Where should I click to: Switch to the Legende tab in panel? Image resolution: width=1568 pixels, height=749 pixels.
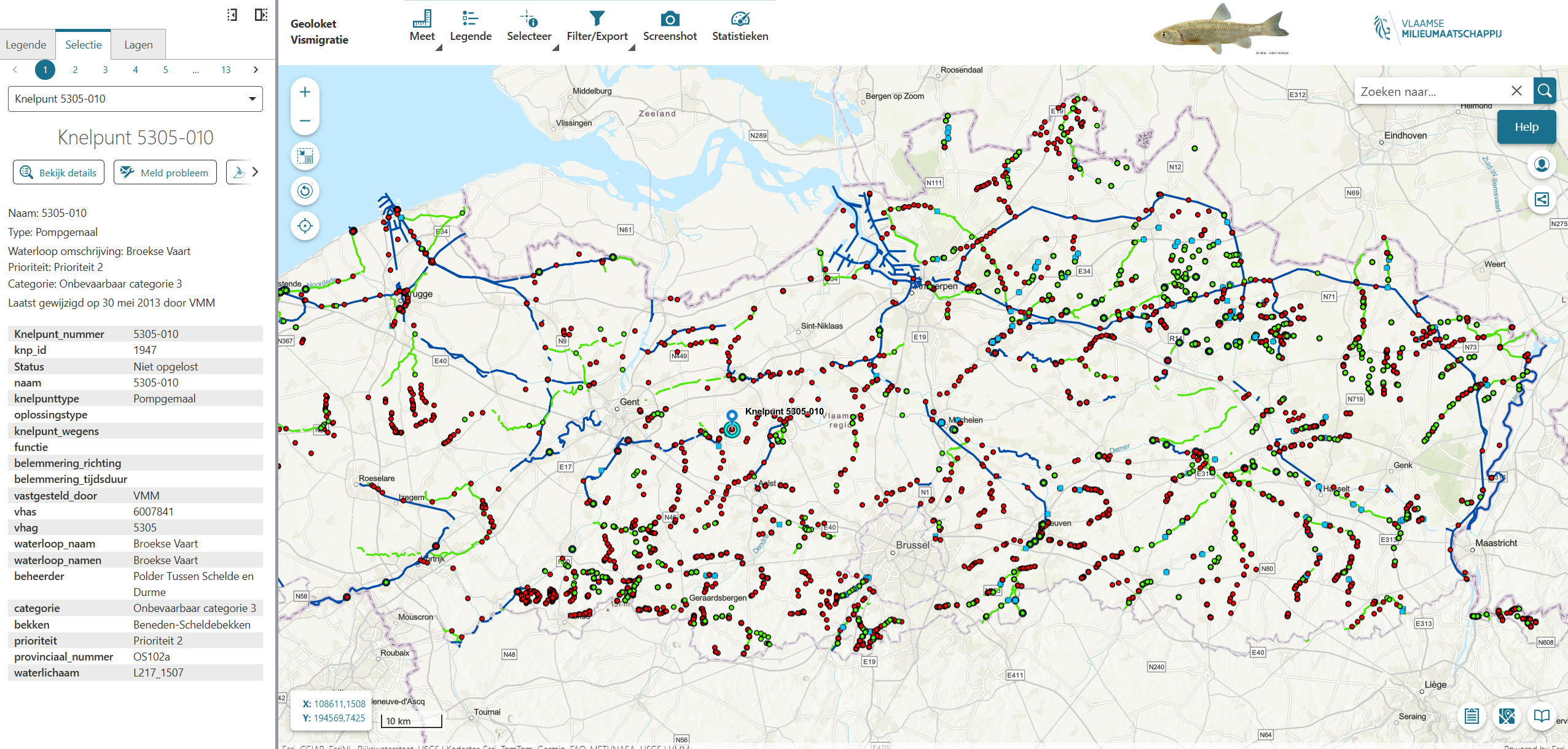point(26,45)
